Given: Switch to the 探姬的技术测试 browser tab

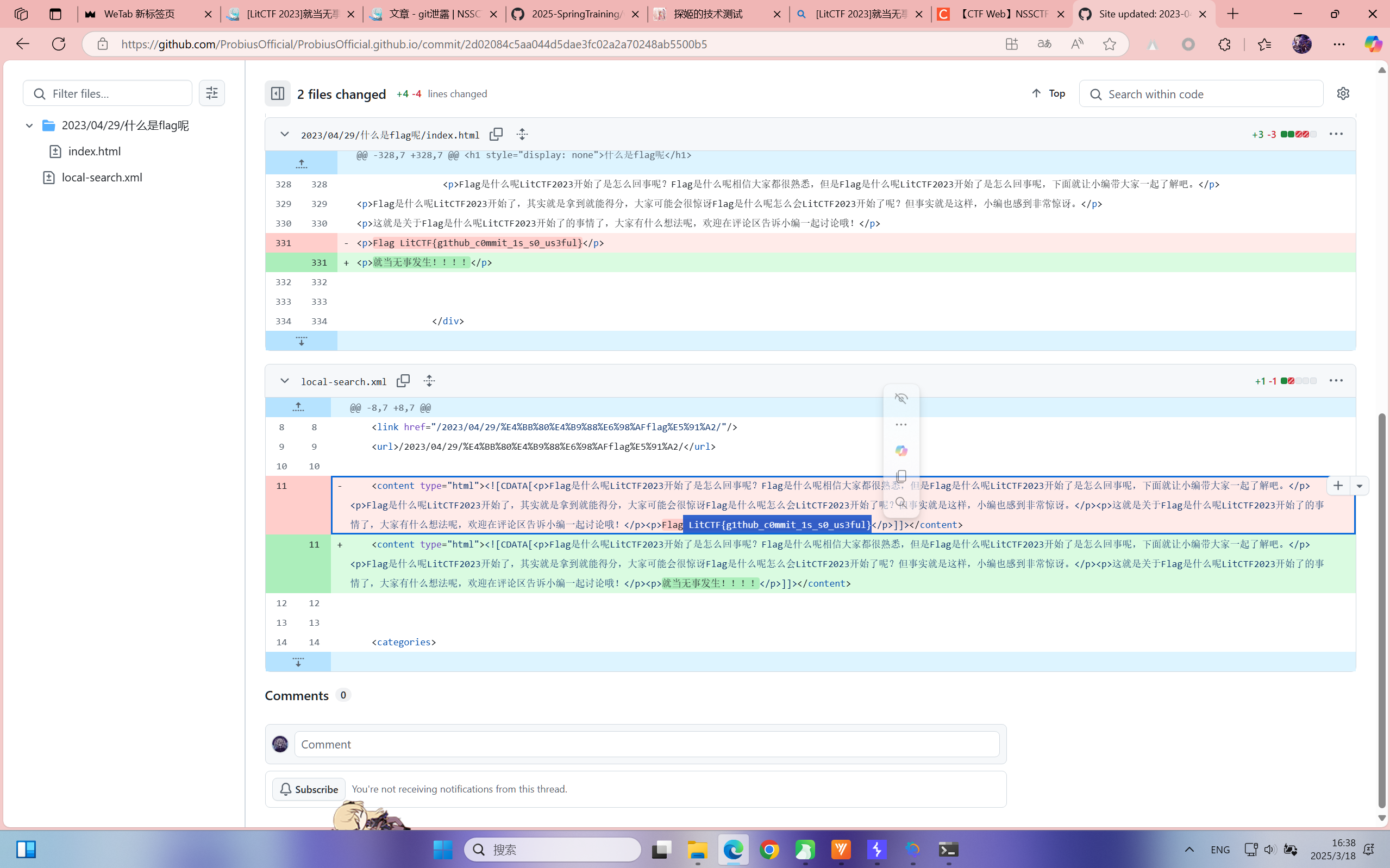Looking at the screenshot, I should coord(708,14).
